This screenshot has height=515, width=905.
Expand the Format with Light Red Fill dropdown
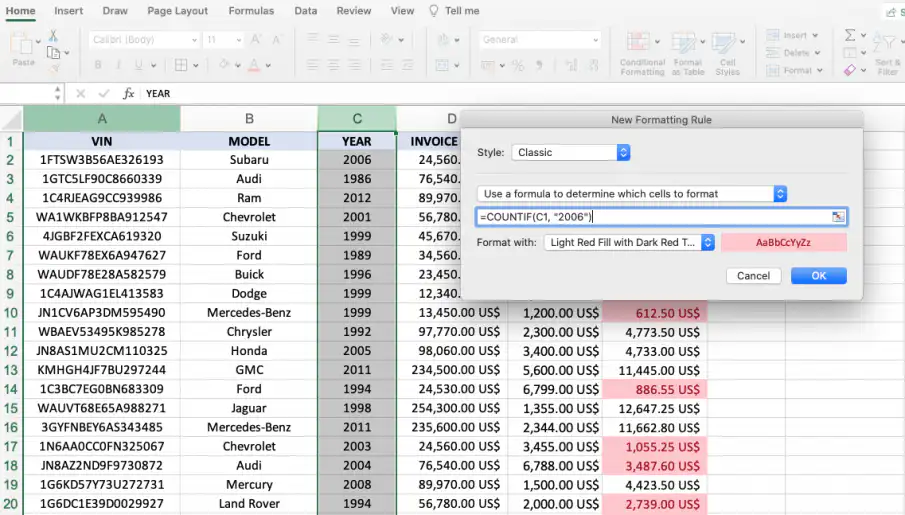630,242
